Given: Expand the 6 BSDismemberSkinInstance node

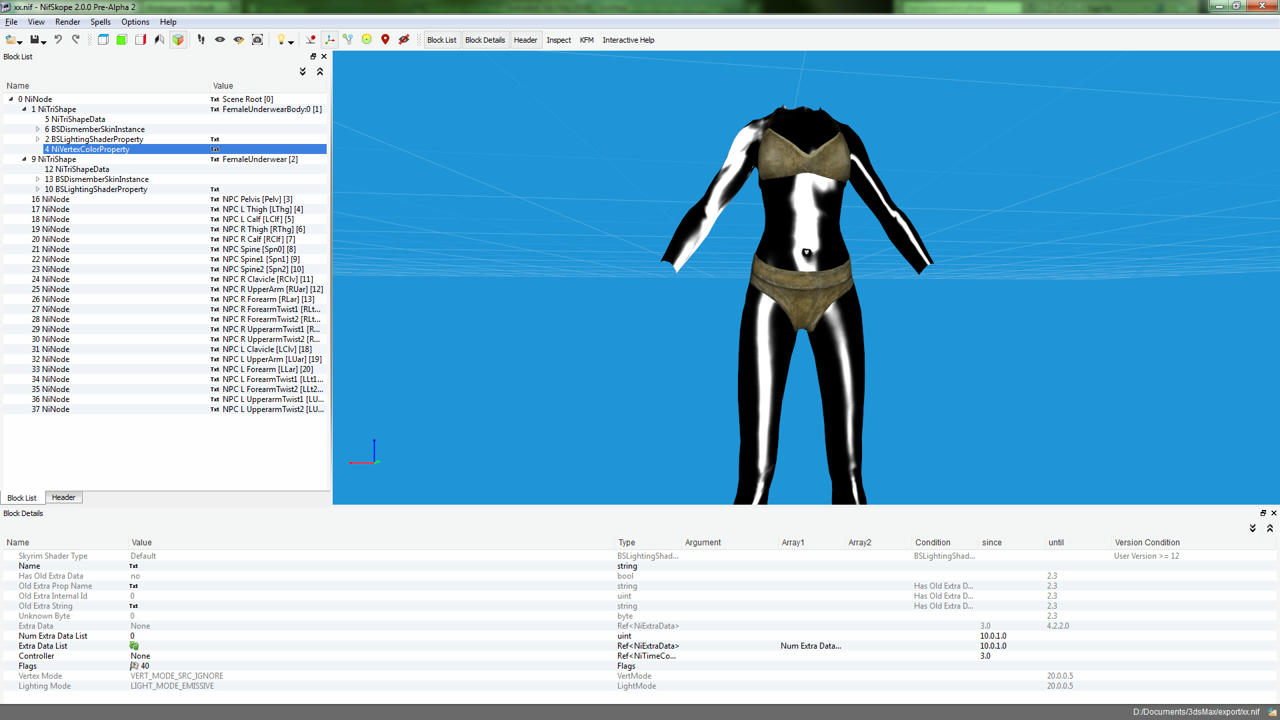Looking at the screenshot, I should pos(38,129).
